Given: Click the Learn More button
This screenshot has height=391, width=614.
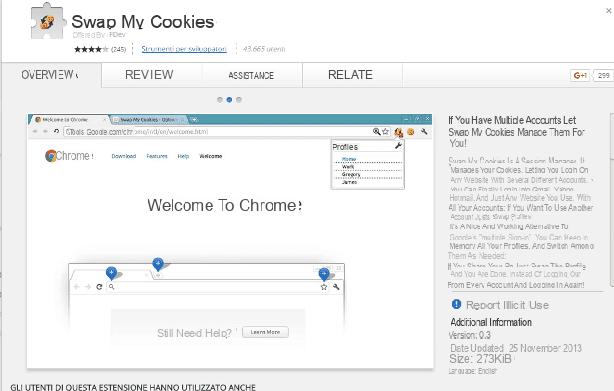Looking at the screenshot, I should pyautogui.click(x=265, y=332).
